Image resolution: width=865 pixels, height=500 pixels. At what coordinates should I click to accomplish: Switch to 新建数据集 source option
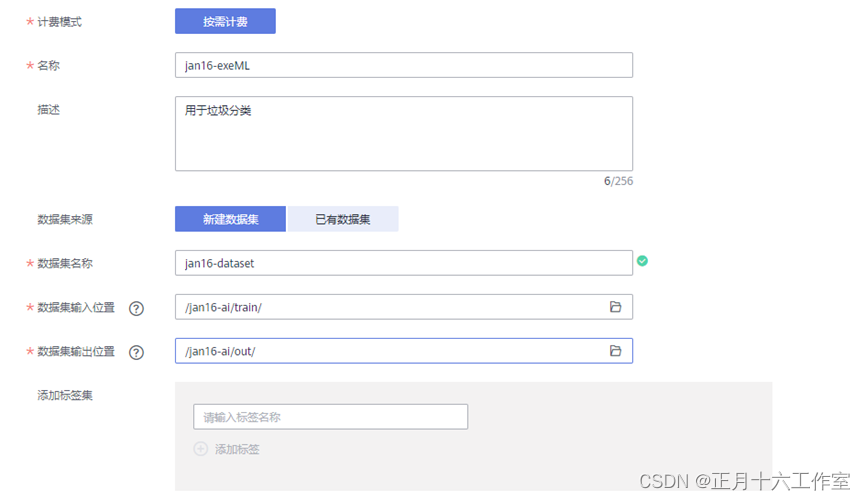(230, 219)
